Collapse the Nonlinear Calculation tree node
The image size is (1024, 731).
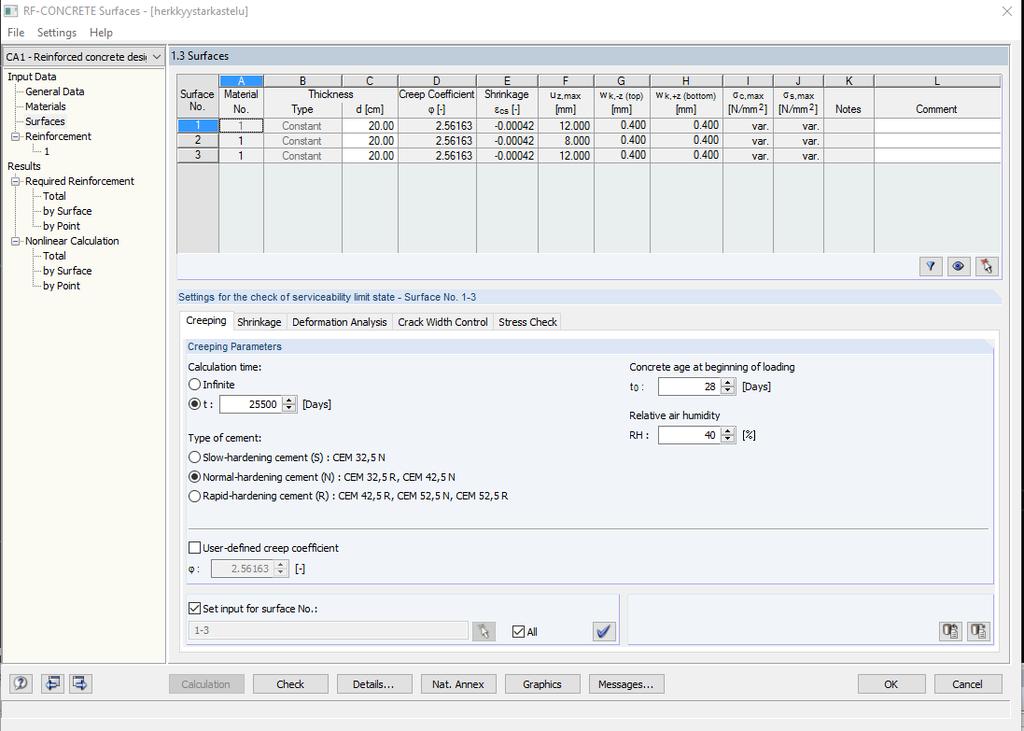point(16,241)
